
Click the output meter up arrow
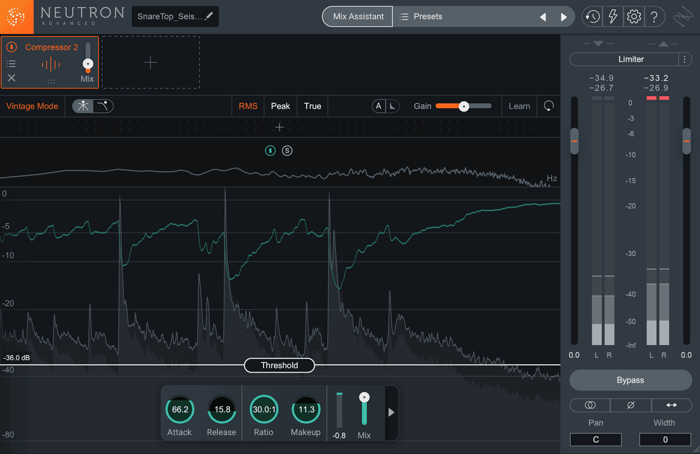[x=663, y=44]
